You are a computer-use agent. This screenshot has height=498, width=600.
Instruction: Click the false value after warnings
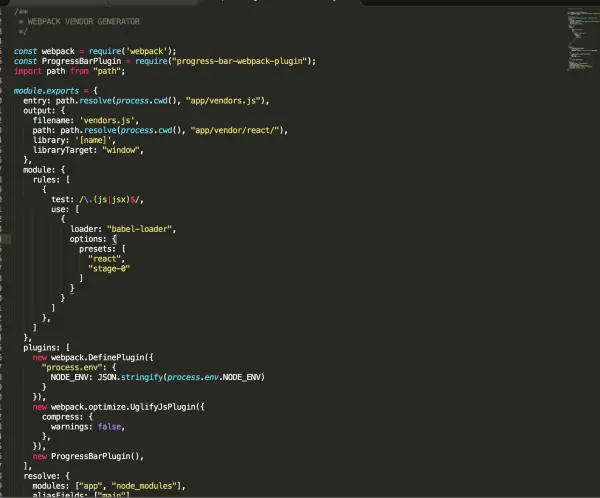click(x=109, y=426)
